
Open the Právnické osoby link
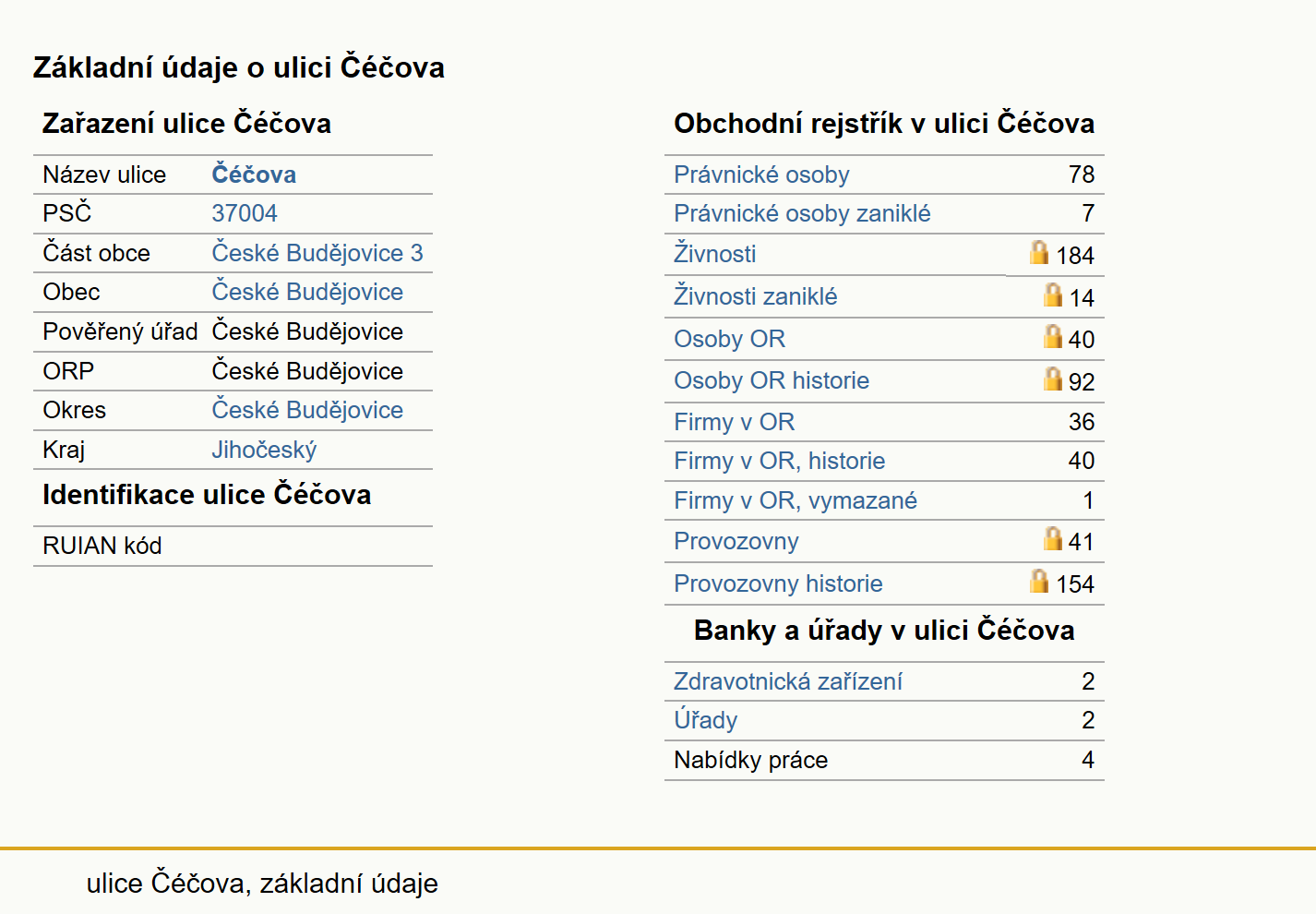(761, 174)
